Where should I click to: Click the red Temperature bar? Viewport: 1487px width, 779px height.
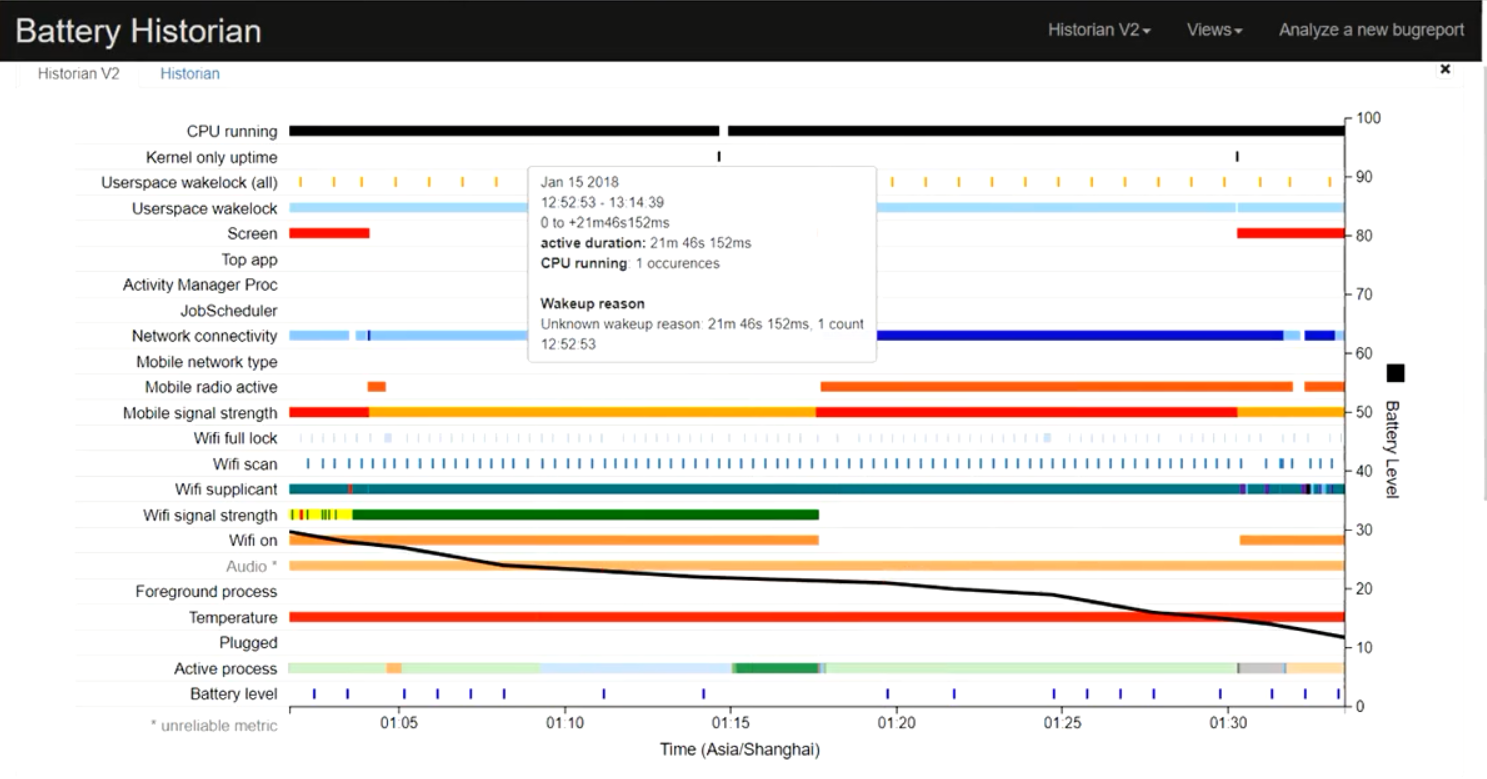817,617
